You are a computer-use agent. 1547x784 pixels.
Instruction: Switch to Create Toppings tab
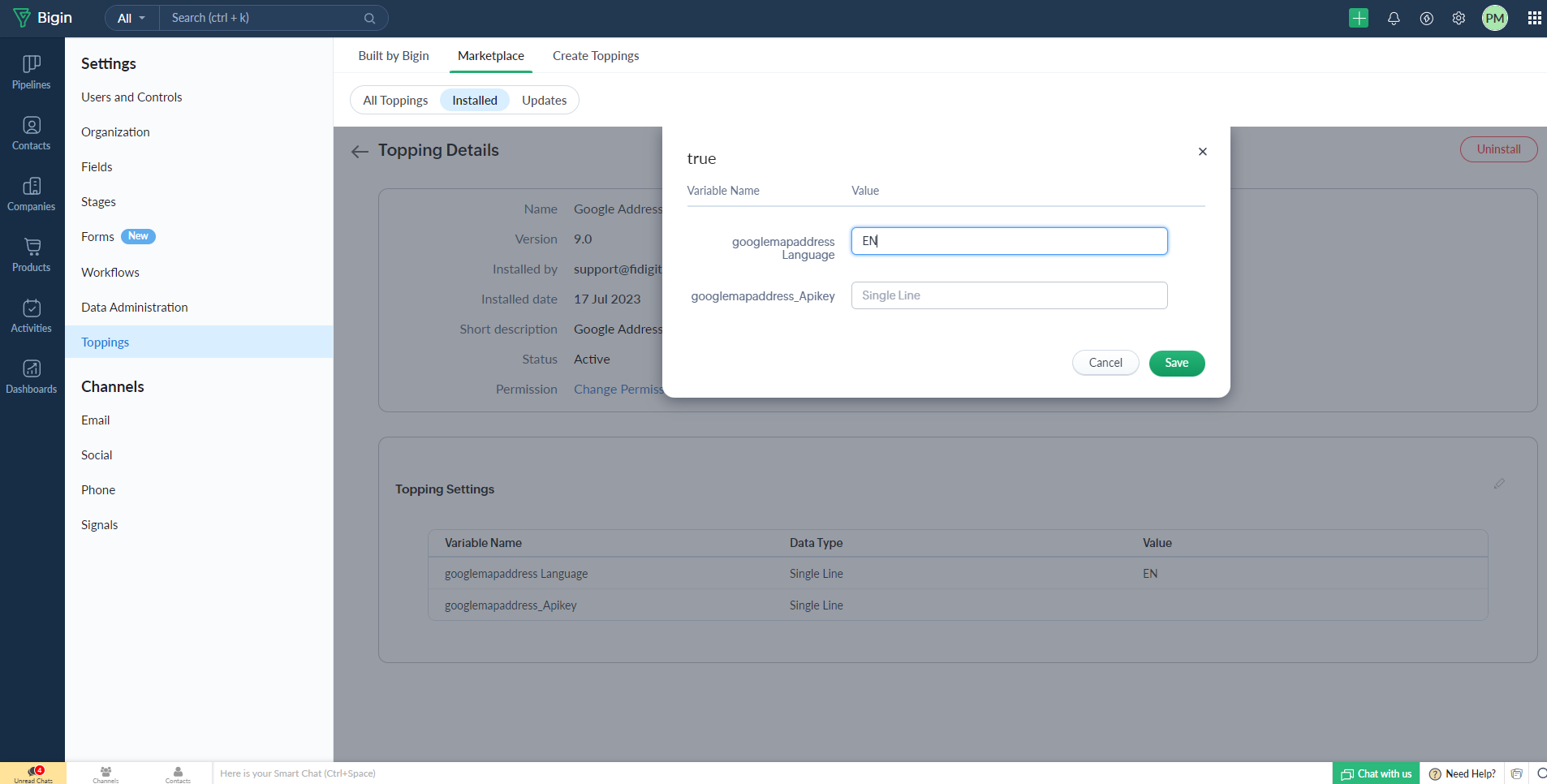(596, 55)
